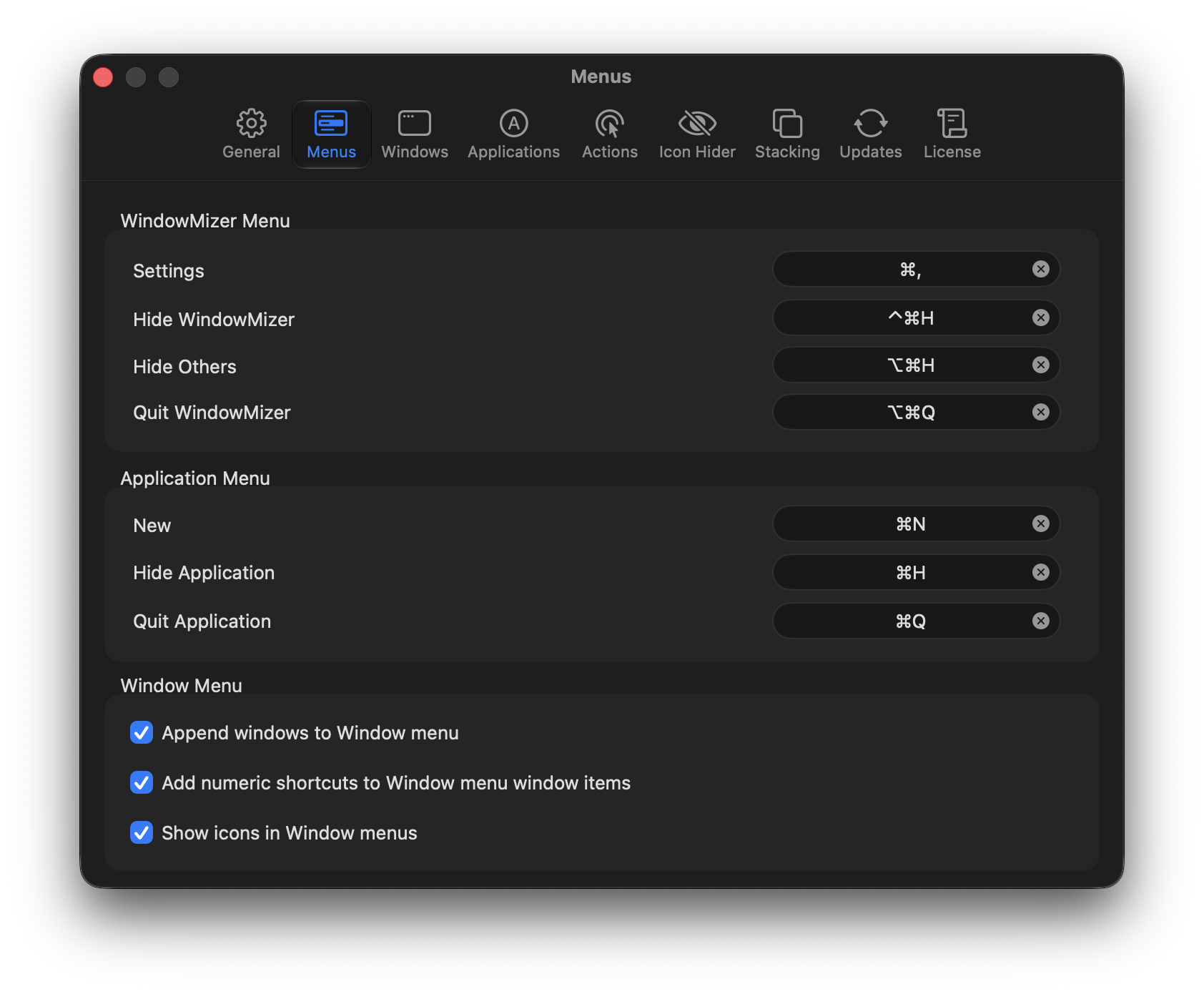Open the Updates tab
1204x994 pixels.
[871, 134]
